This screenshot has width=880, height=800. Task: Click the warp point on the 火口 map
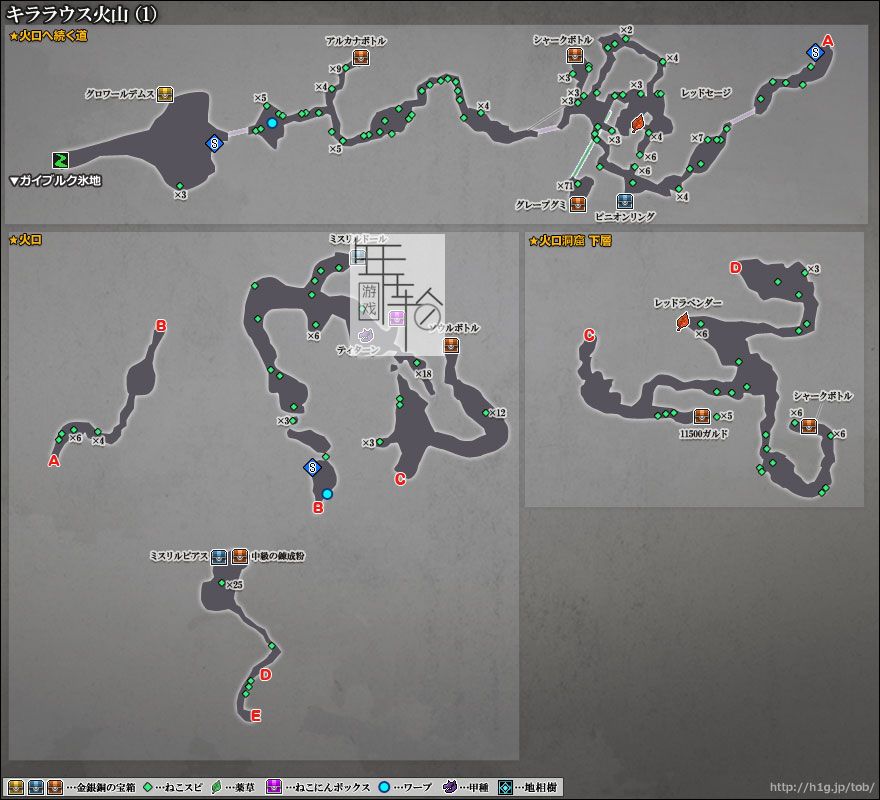click(x=327, y=494)
